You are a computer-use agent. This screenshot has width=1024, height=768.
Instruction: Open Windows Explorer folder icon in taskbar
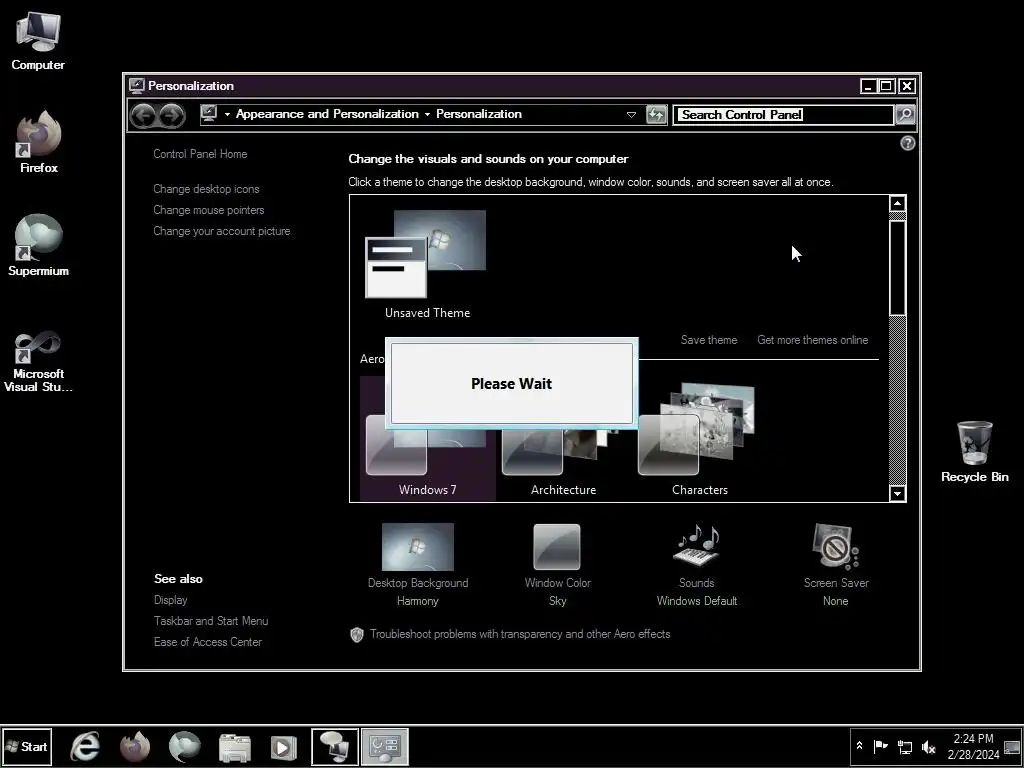pos(234,746)
